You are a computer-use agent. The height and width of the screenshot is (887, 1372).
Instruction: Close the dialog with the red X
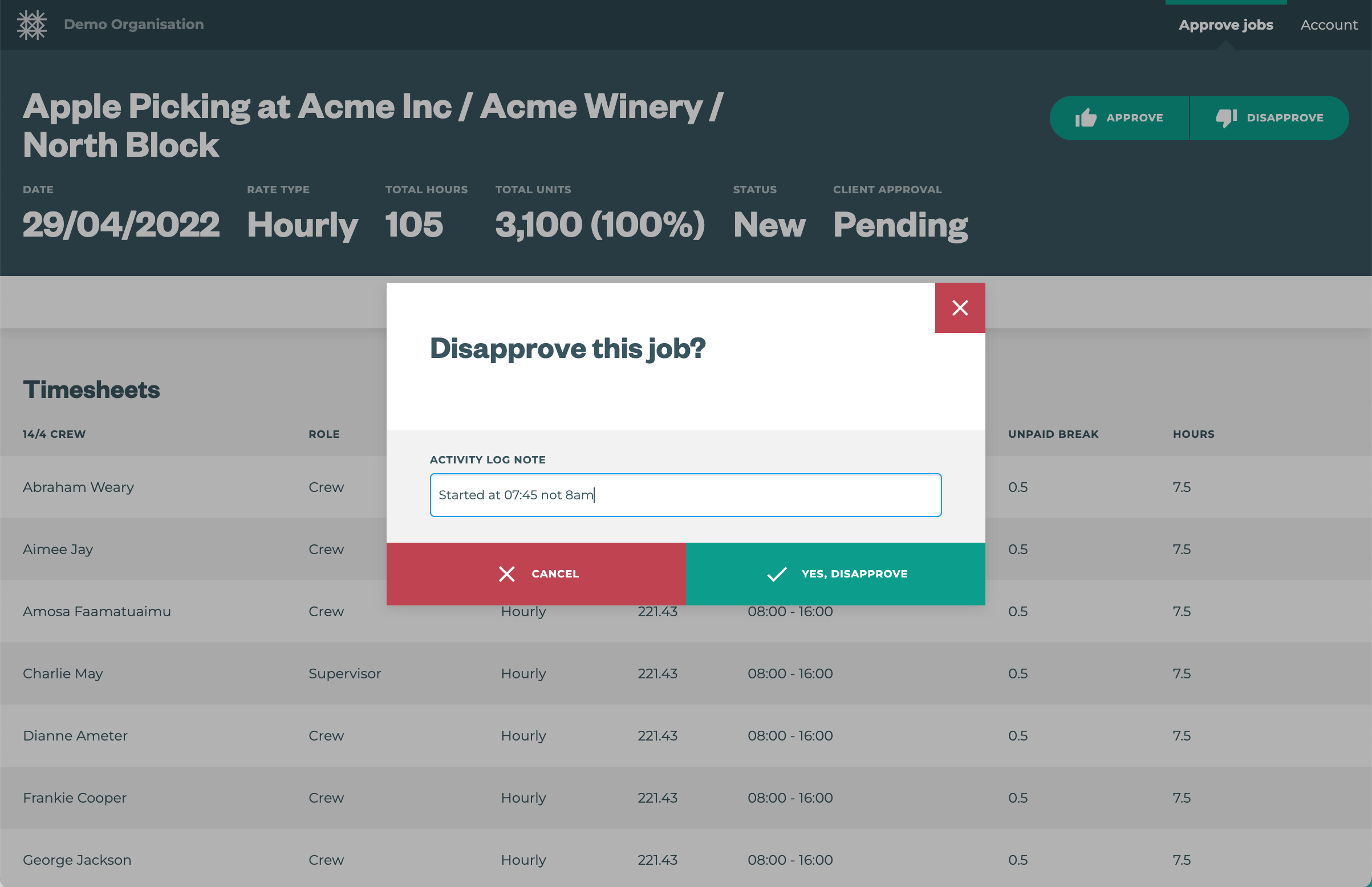click(960, 308)
